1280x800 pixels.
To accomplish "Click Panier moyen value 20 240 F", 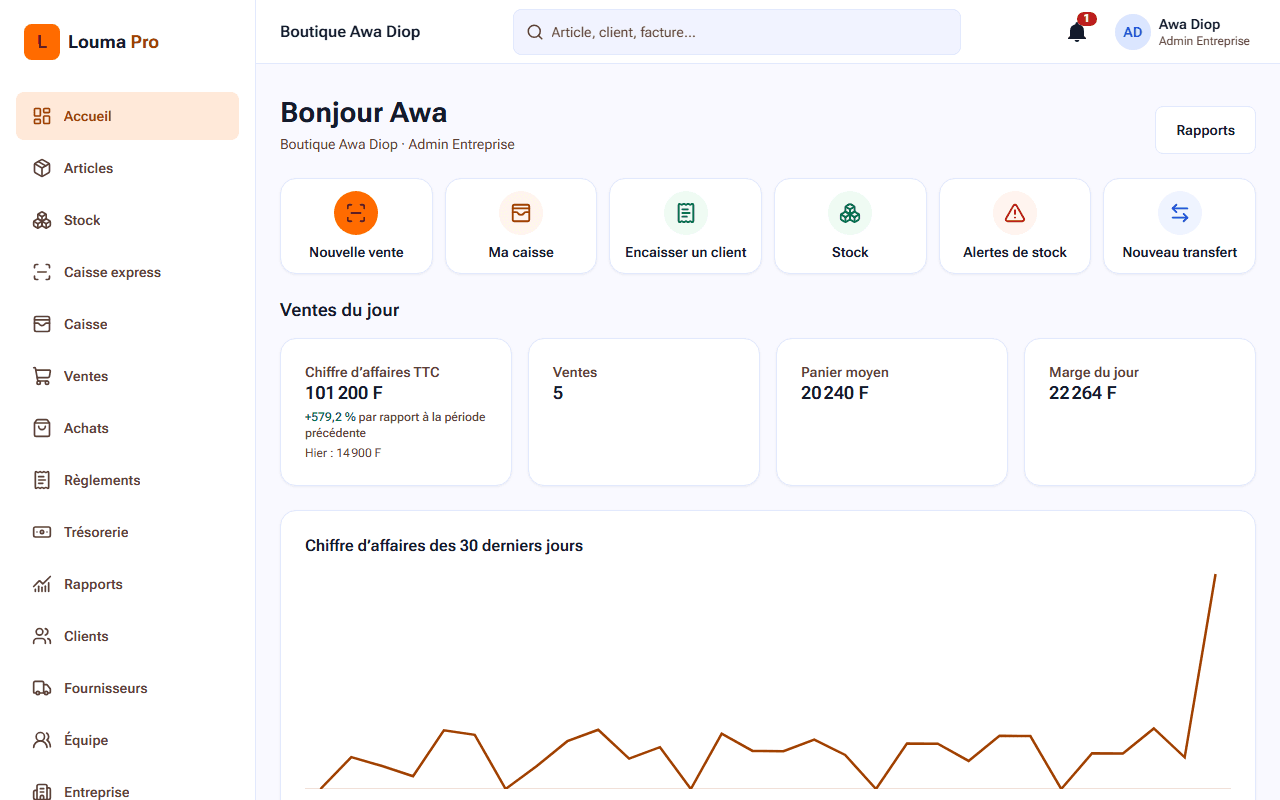I will pyautogui.click(x=835, y=393).
